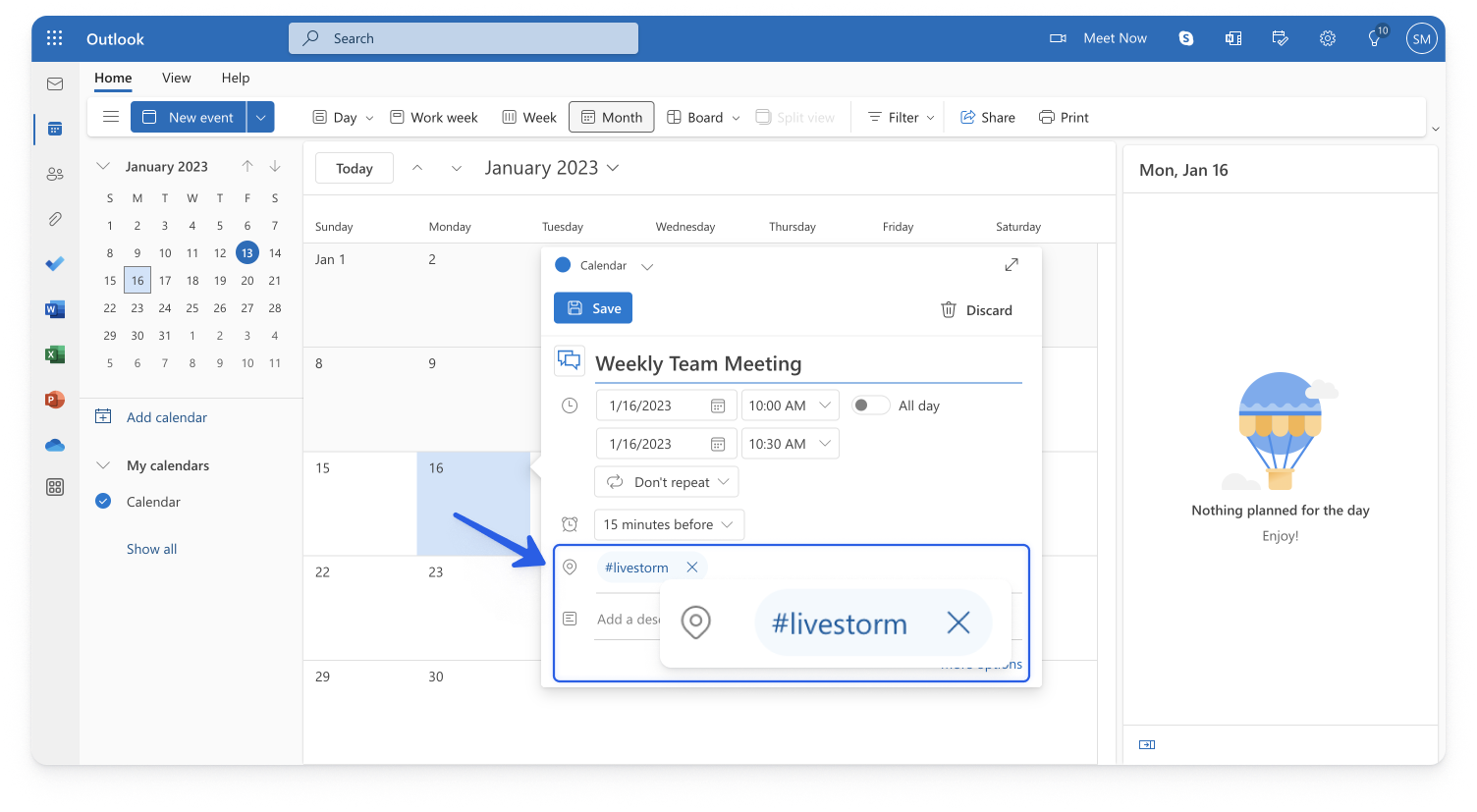Screen dimensions: 1477x812
Task: Open Don't repeat recurrence dropdown
Action: tap(667, 482)
